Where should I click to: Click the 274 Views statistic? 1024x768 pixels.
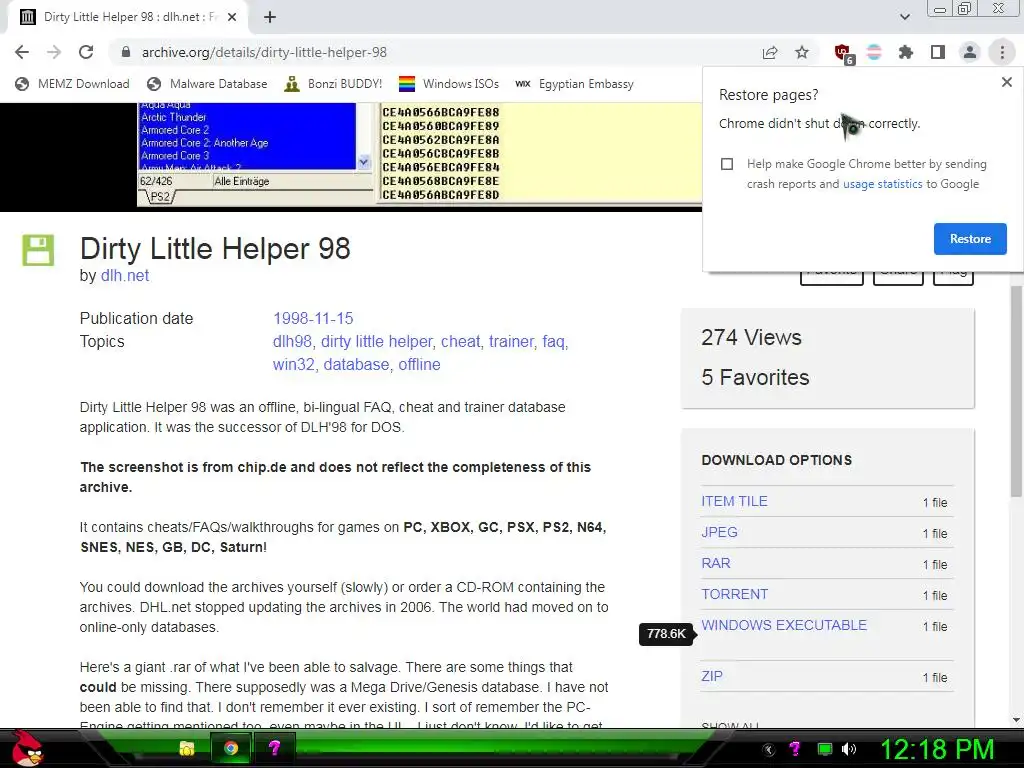pyautogui.click(x=751, y=338)
